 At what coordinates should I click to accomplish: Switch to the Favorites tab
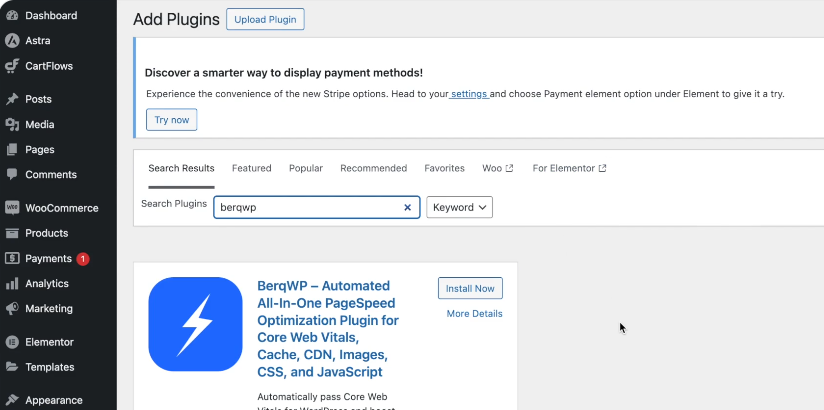[445, 168]
